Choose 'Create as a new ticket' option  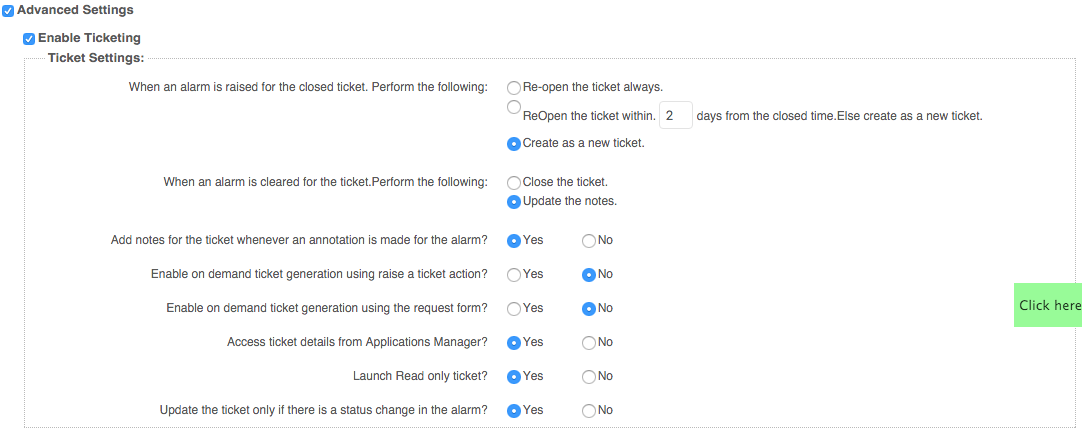coord(514,143)
